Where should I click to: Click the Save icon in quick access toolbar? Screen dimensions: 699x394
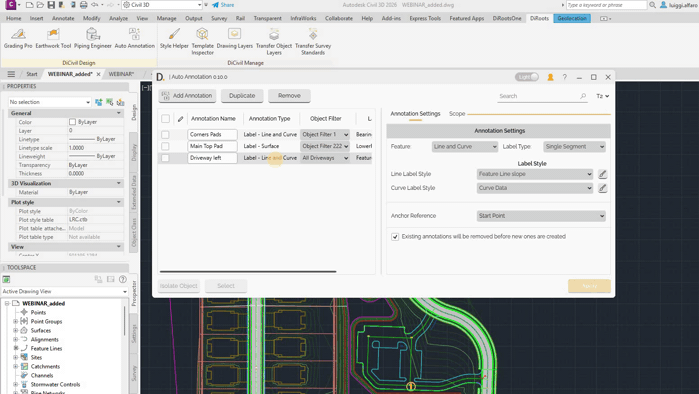click(x=51, y=5)
